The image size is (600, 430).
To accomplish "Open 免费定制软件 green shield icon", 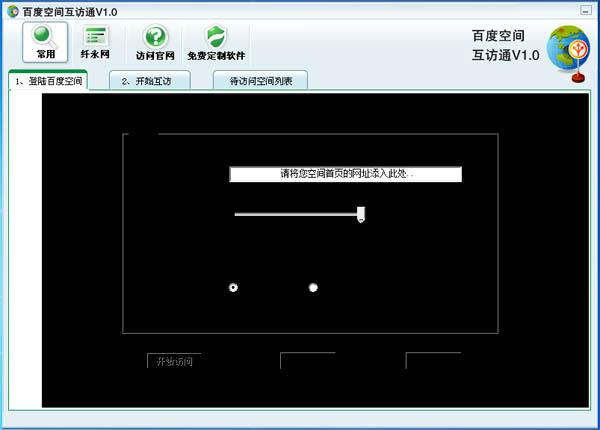I will click(216, 42).
